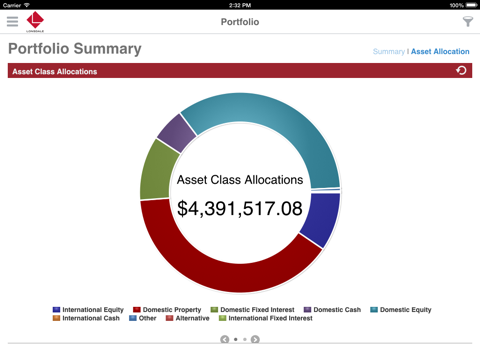Click 'International Equity' legend label

tap(93, 310)
